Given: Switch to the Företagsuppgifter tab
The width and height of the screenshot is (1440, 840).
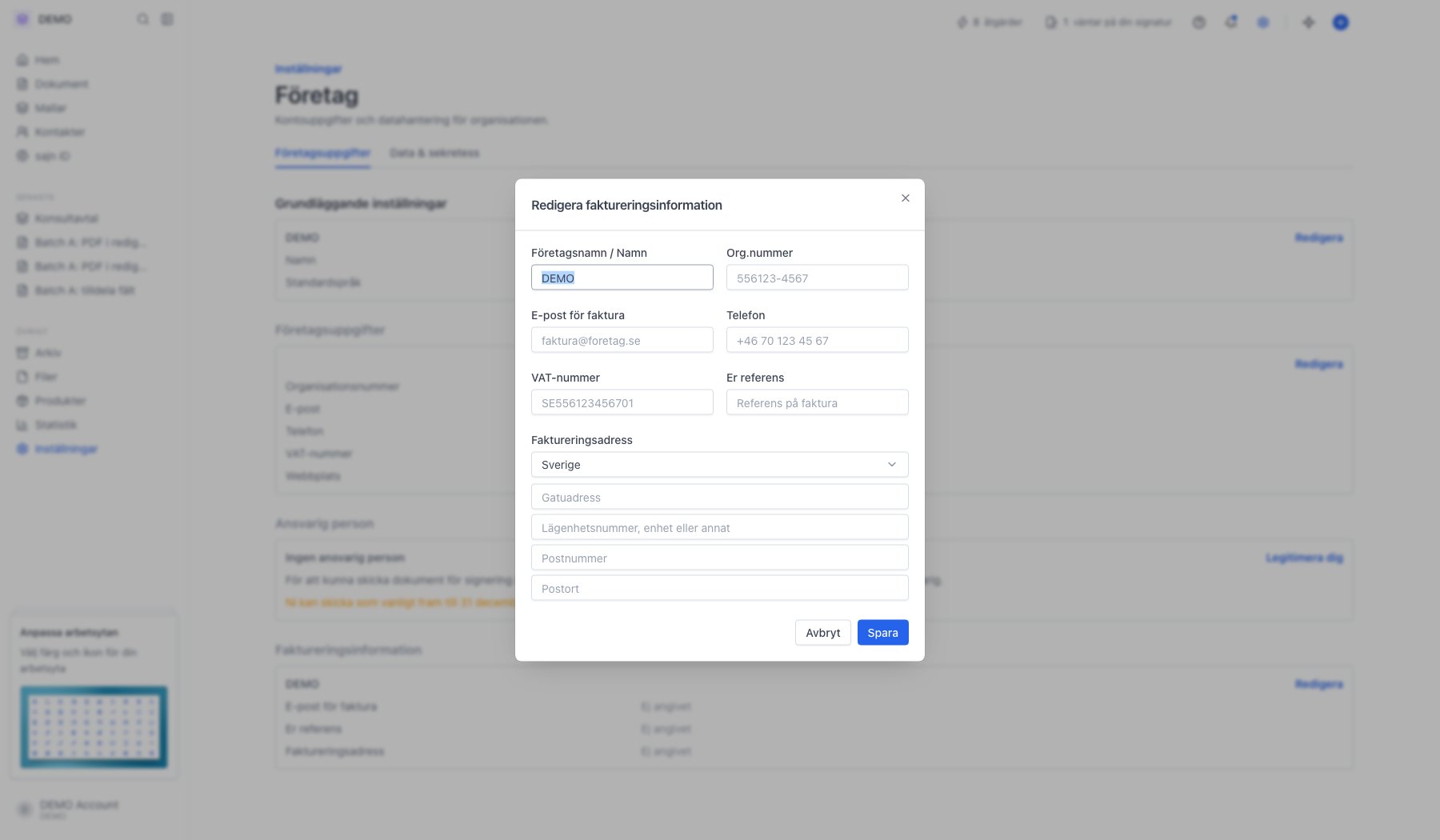Looking at the screenshot, I should (322, 153).
